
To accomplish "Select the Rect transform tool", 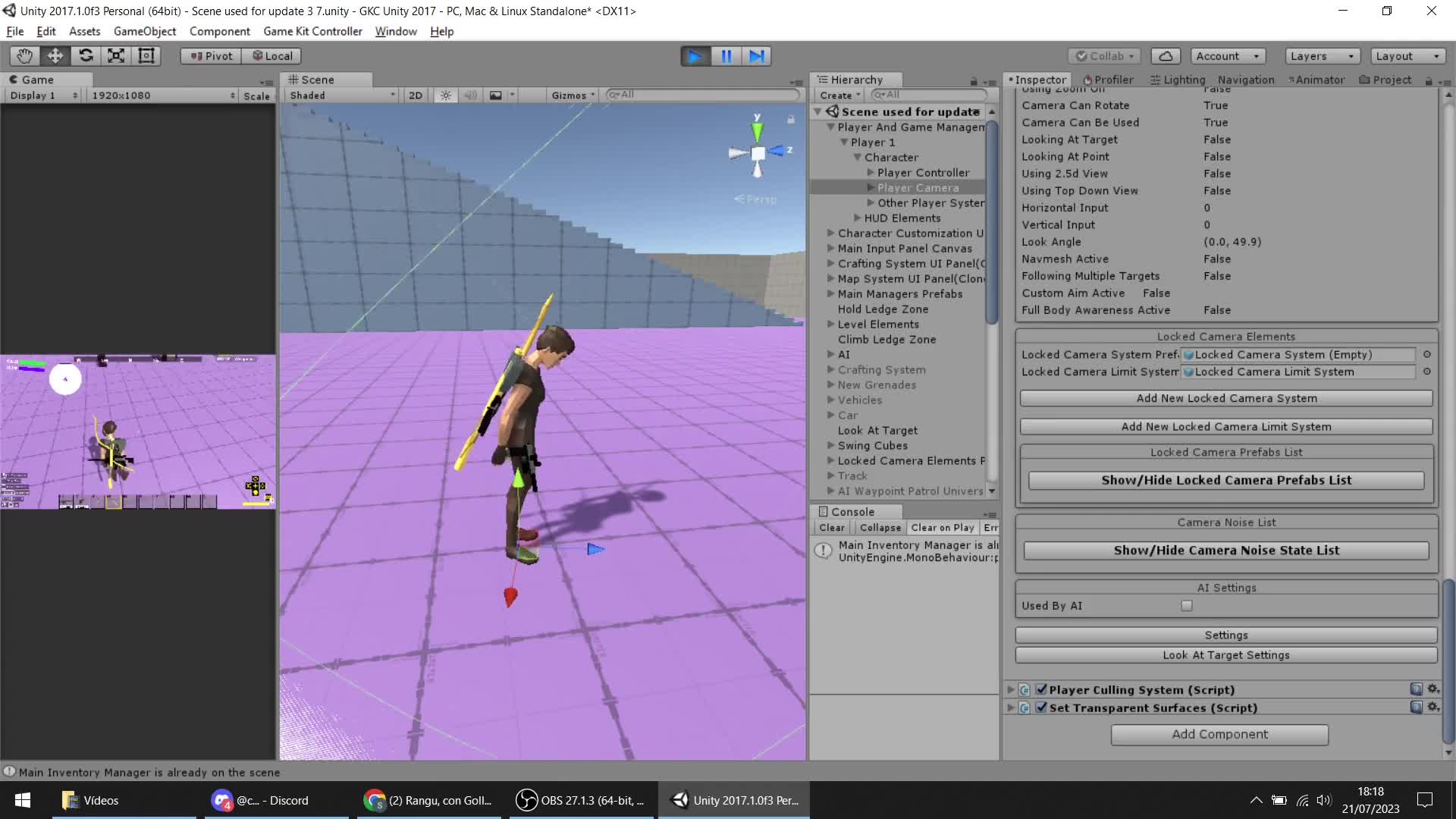I will click(x=146, y=55).
